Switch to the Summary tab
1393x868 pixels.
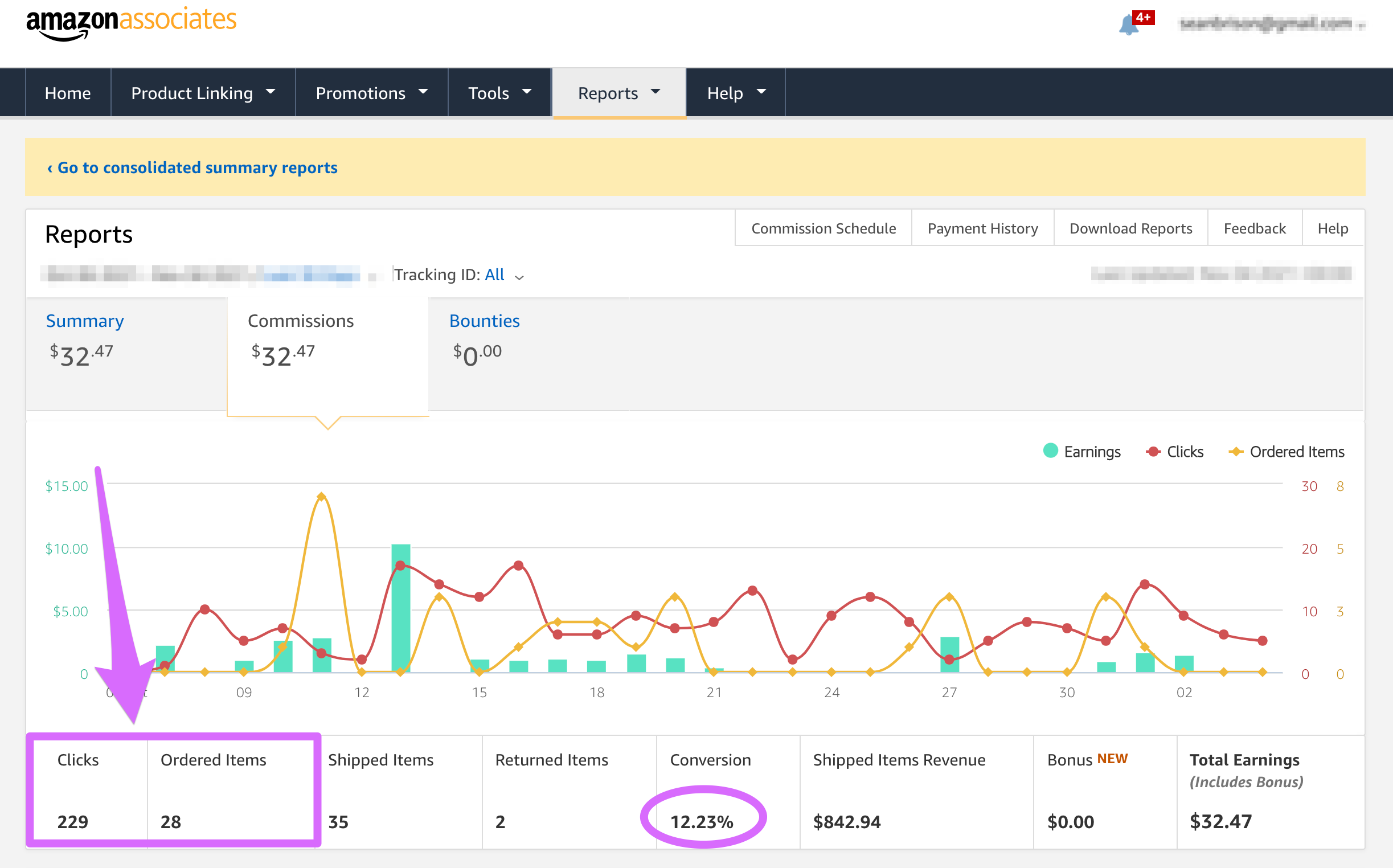pyautogui.click(x=85, y=321)
